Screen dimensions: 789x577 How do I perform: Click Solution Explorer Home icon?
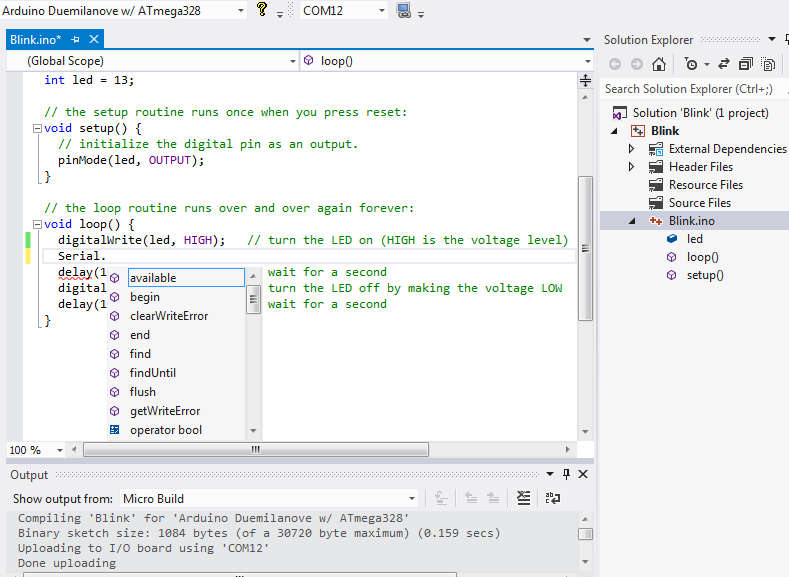click(659, 64)
